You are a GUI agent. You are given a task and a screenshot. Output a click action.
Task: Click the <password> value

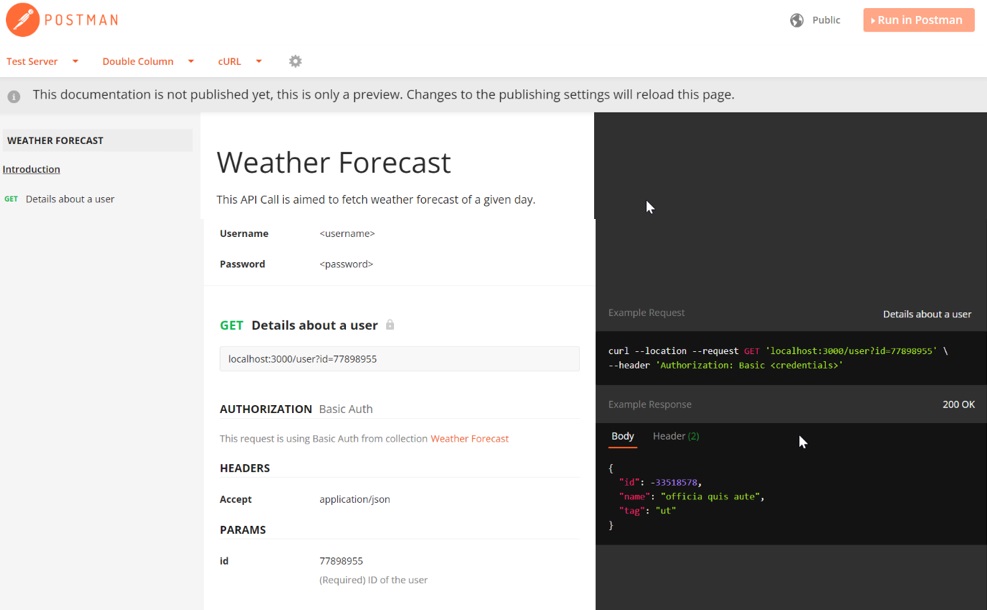tap(346, 264)
